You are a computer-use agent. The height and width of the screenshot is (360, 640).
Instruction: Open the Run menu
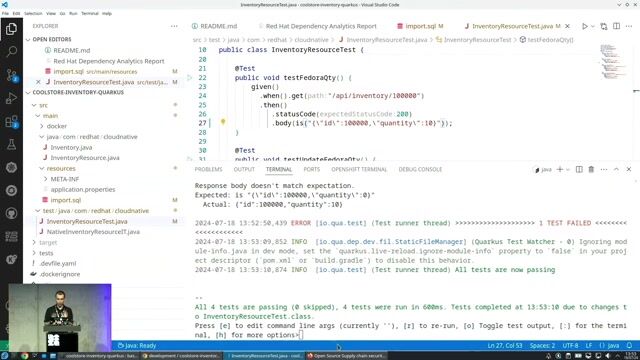pyautogui.click(x=73, y=13)
